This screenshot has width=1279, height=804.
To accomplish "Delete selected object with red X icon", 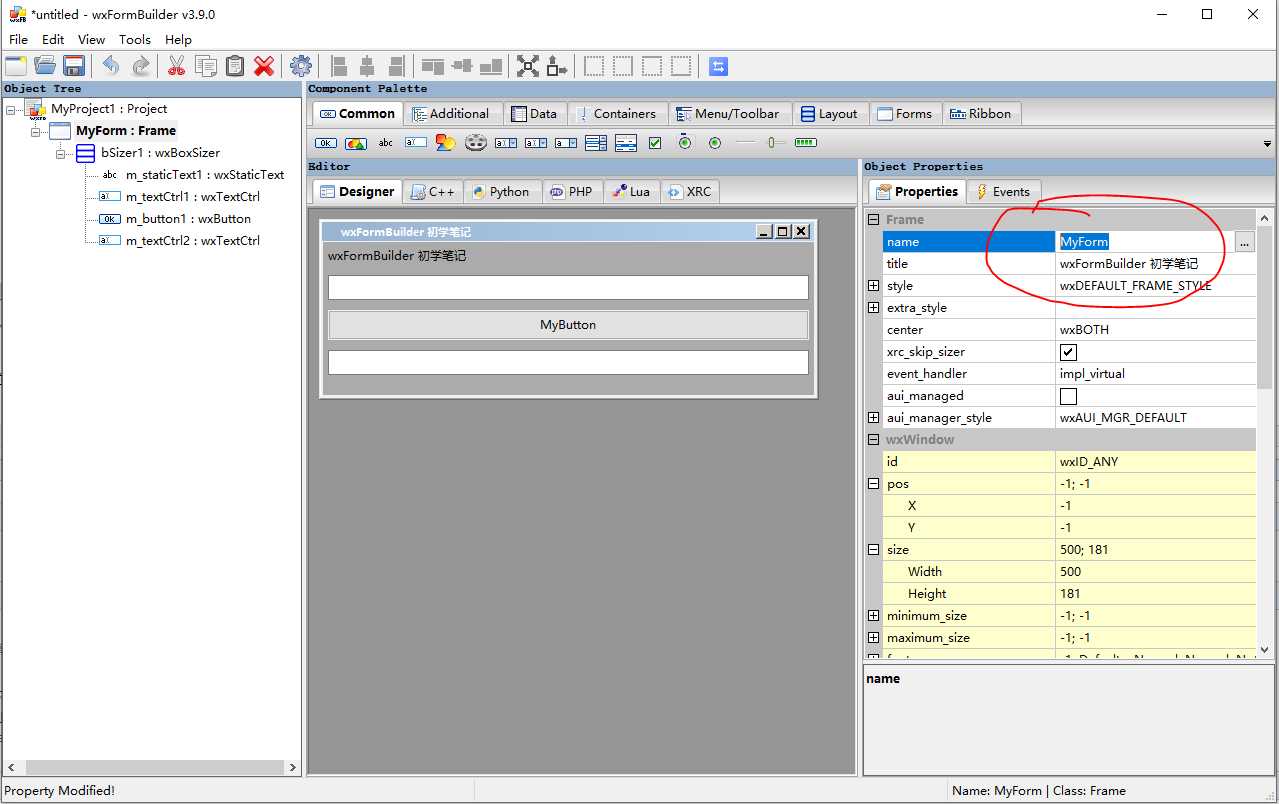I will [264, 66].
